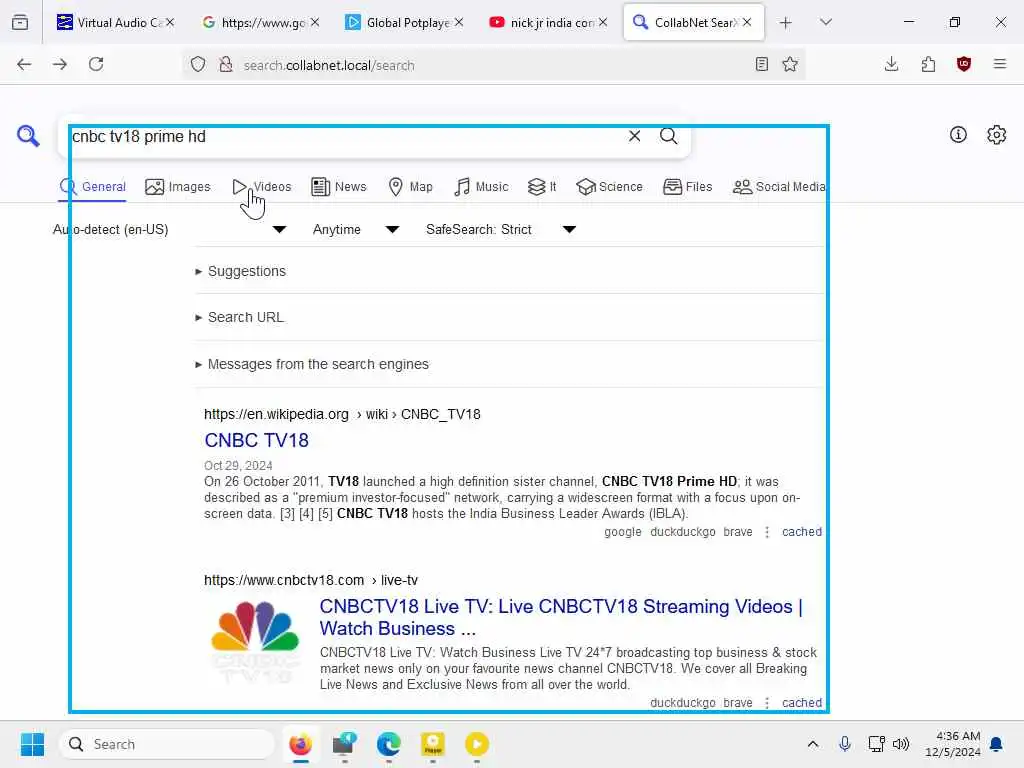Select the Map search category
The image size is (1024, 768).
410,187
